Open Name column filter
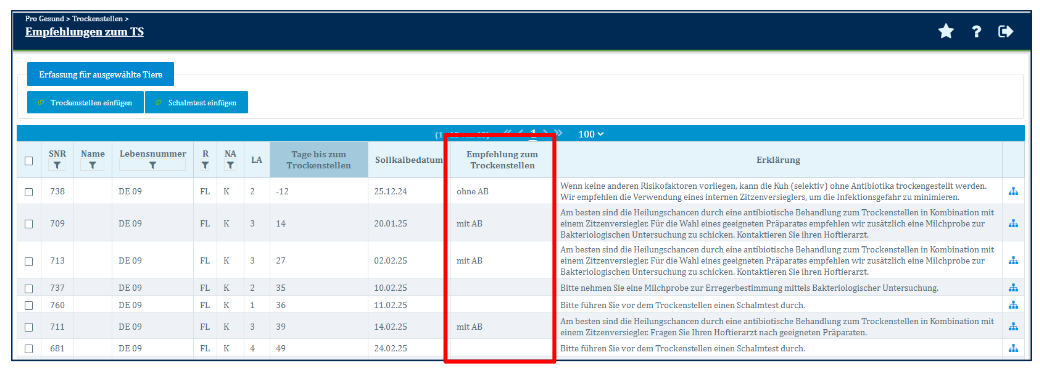Image resolution: width=1040 pixels, height=368 pixels. point(93,166)
